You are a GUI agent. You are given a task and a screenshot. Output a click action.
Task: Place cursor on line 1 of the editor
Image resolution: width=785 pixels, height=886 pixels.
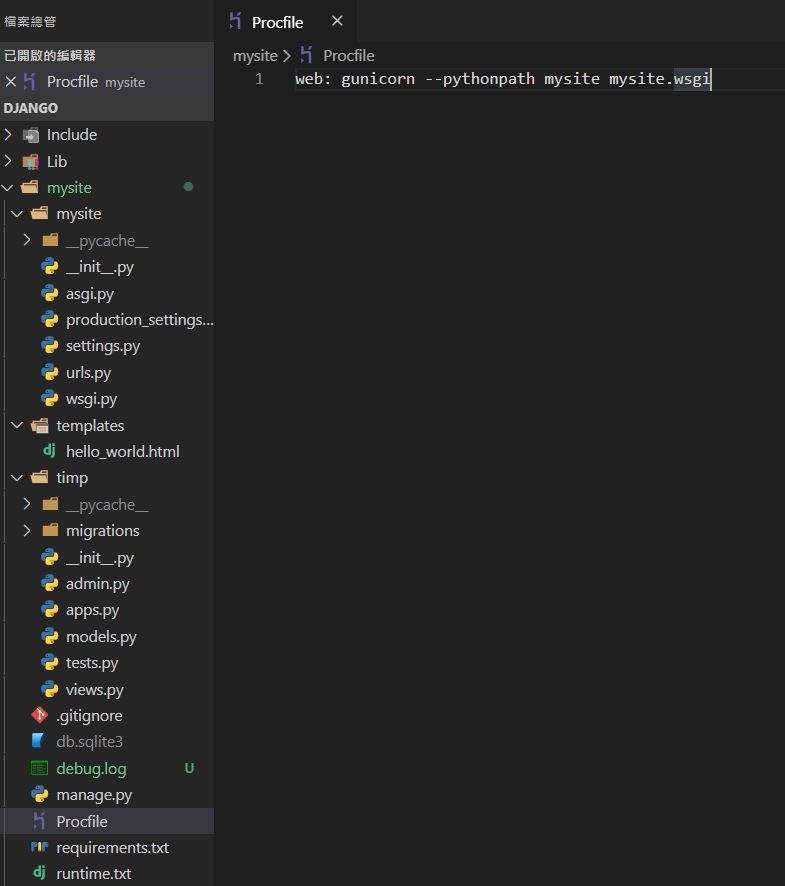[x=500, y=80]
